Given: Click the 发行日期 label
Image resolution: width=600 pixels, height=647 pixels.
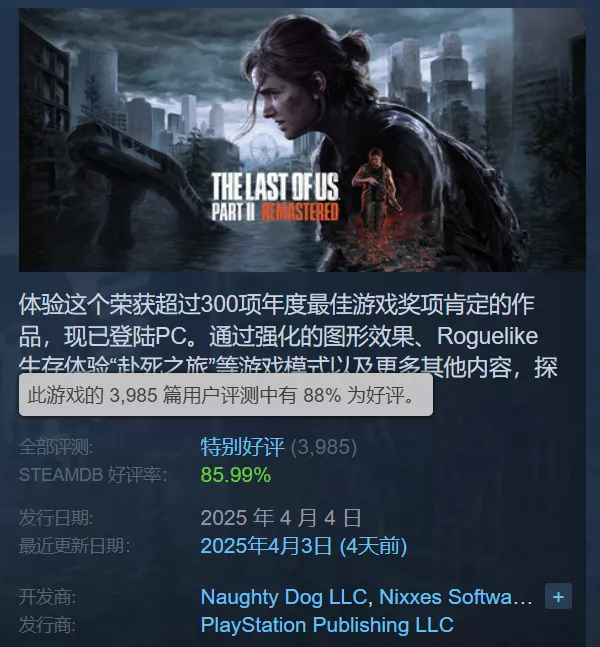Looking at the screenshot, I should [x=56, y=518].
